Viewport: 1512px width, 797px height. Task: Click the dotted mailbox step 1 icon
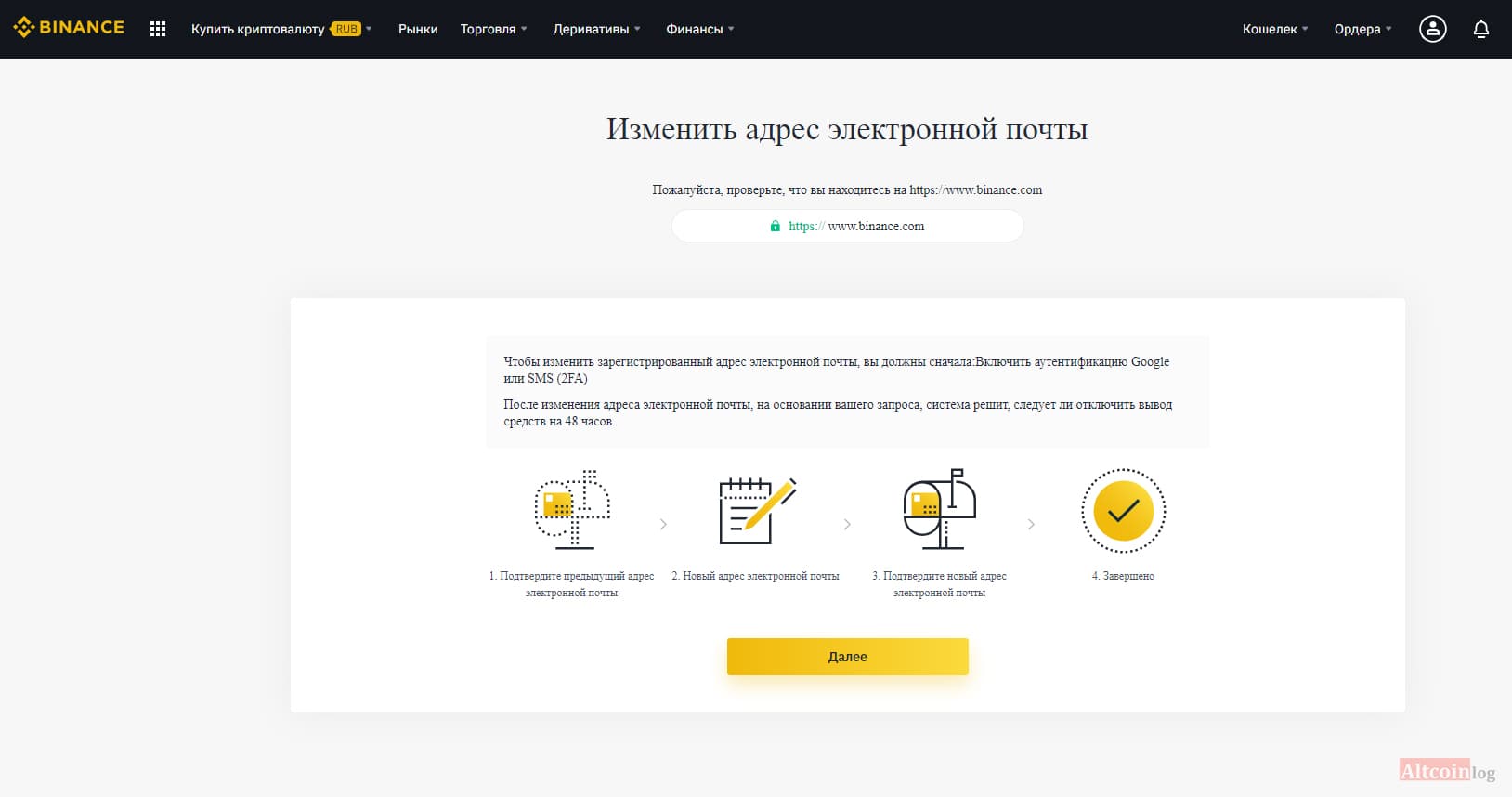pos(572,509)
